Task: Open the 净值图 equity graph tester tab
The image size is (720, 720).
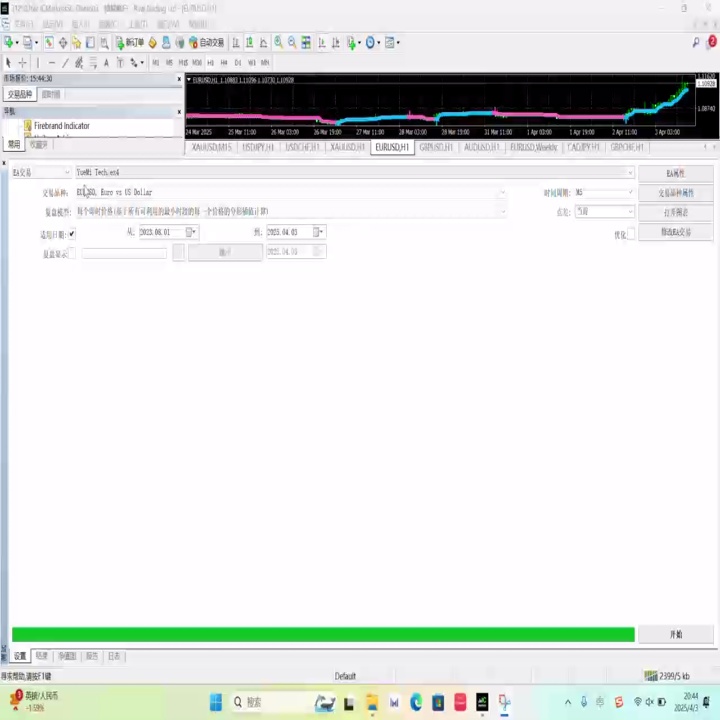Action: [x=68, y=656]
